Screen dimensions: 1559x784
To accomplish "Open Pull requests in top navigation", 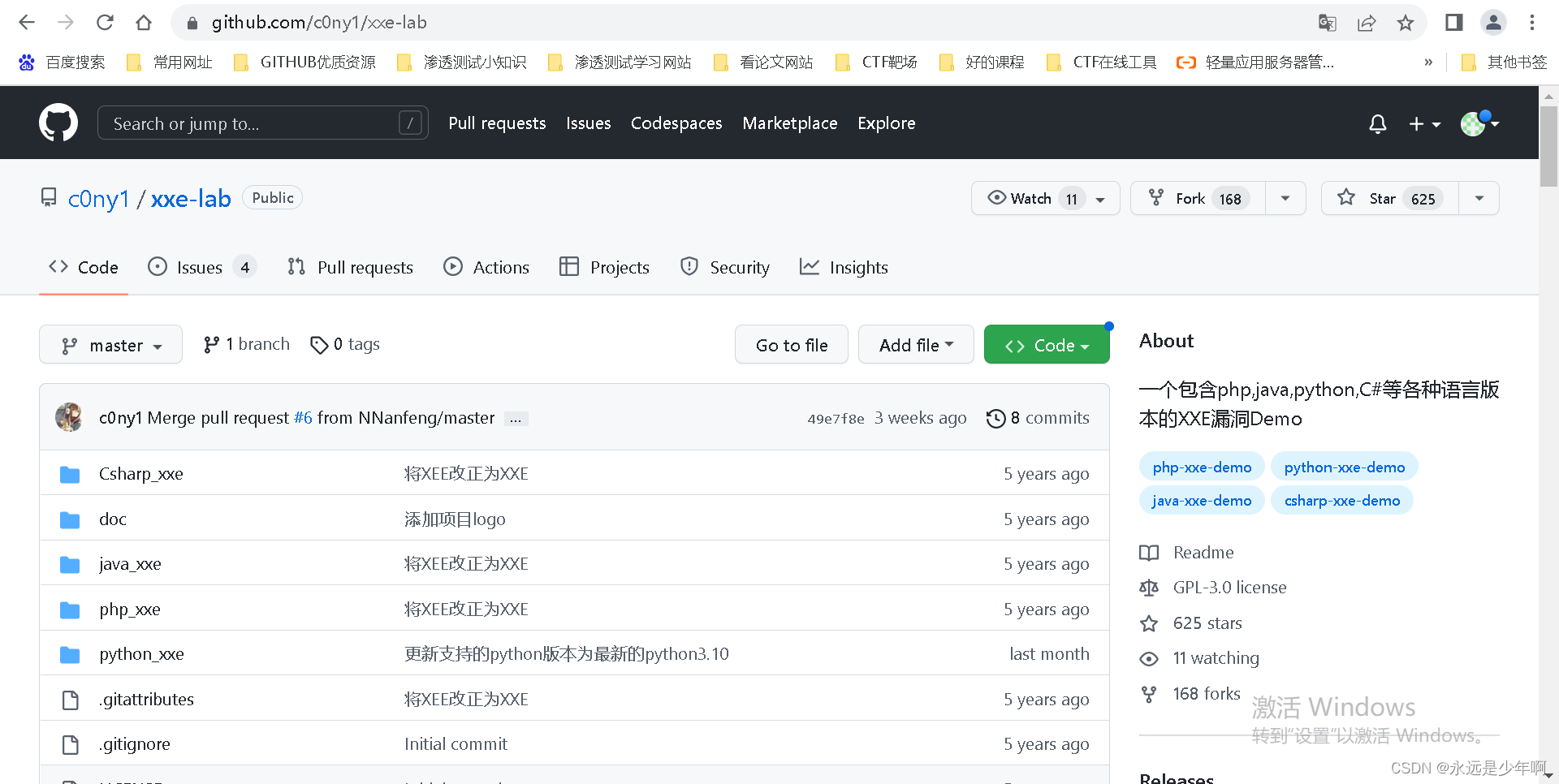I will pyautogui.click(x=497, y=123).
